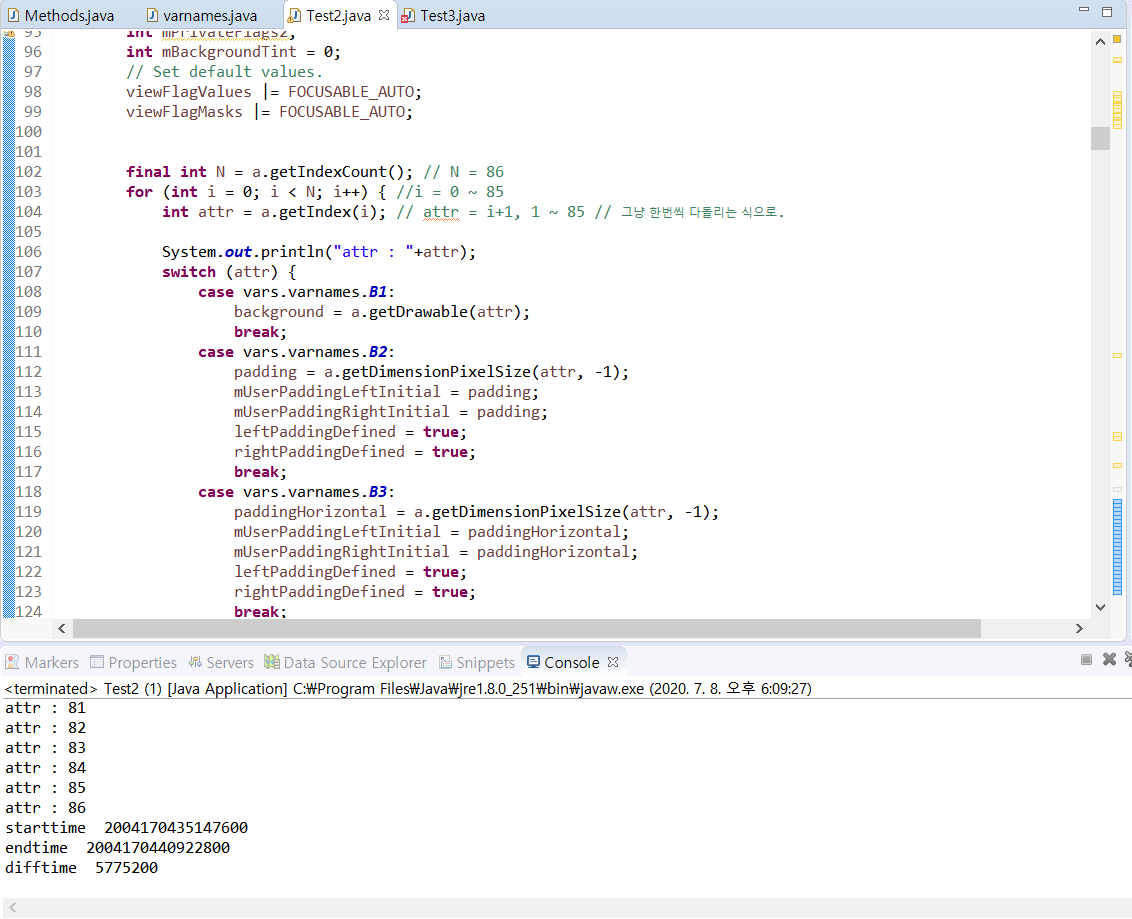This screenshot has width=1132, height=919.
Task: Click line number 107 in the gutter
Action: click(29, 271)
